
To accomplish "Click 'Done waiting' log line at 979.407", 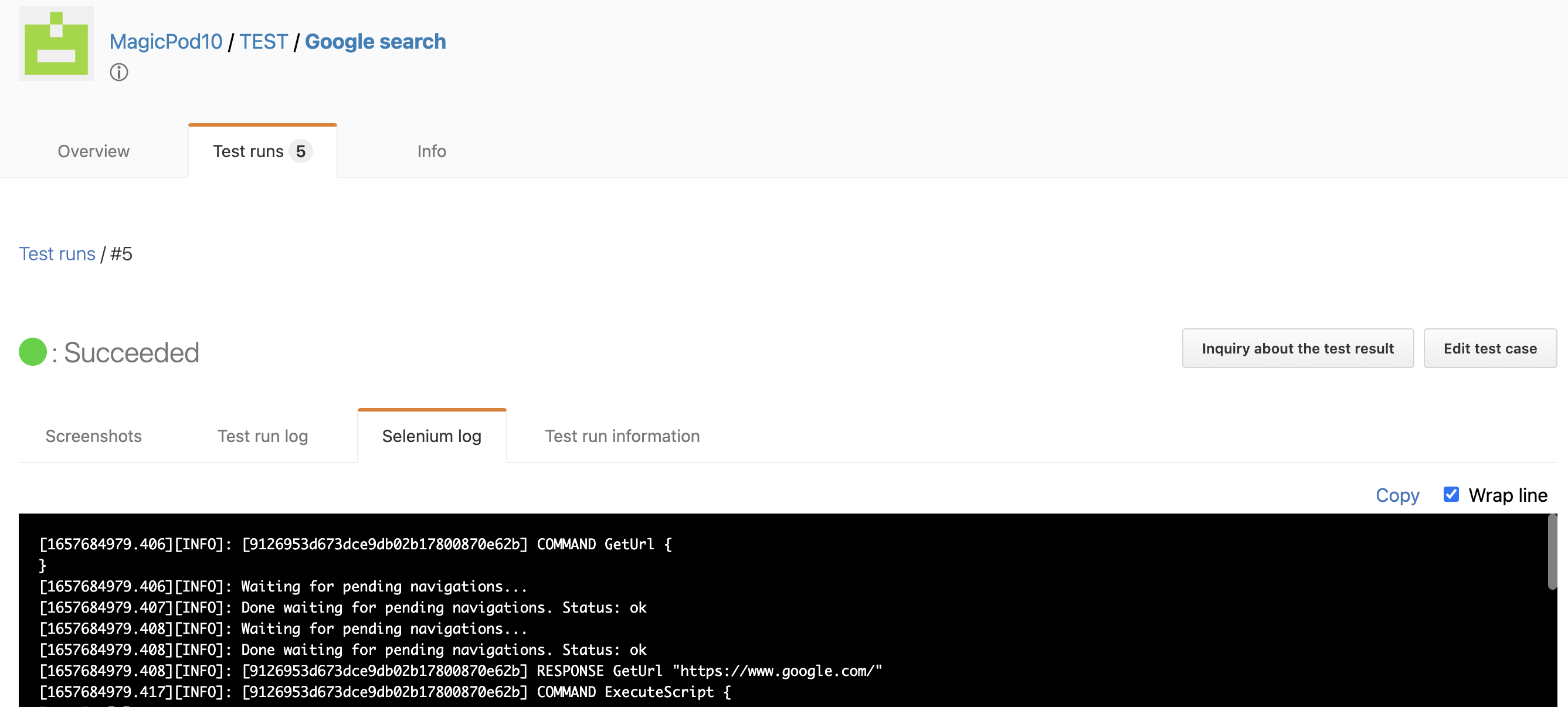I will click(342, 607).
